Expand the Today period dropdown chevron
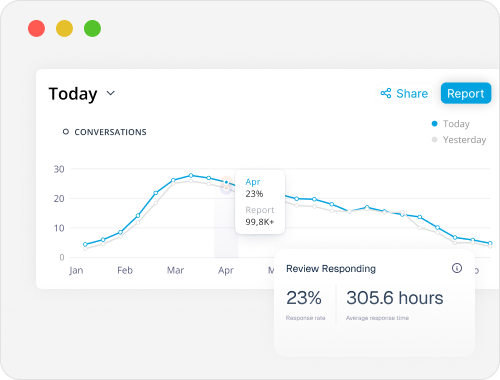The height and width of the screenshot is (380, 500). click(111, 93)
